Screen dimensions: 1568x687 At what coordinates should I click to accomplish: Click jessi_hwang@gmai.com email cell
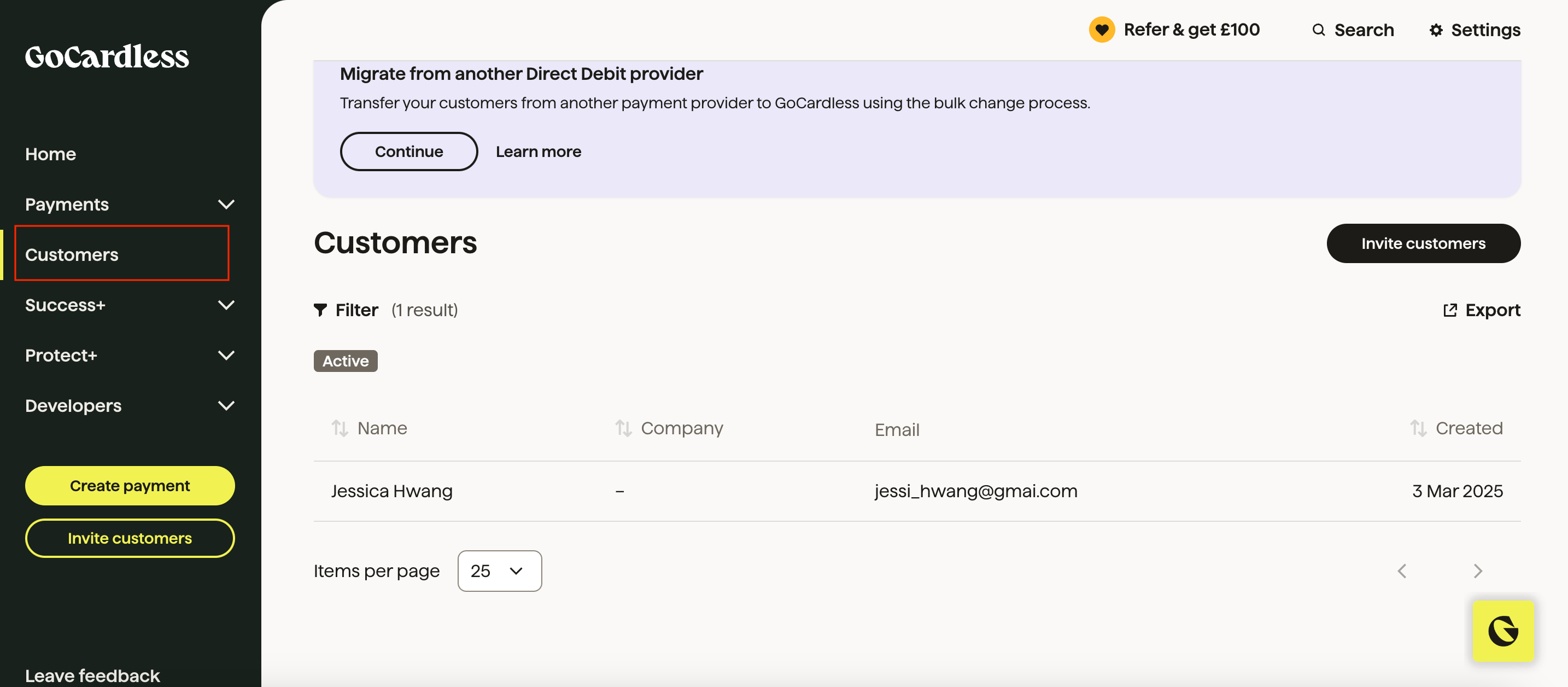click(x=976, y=491)
